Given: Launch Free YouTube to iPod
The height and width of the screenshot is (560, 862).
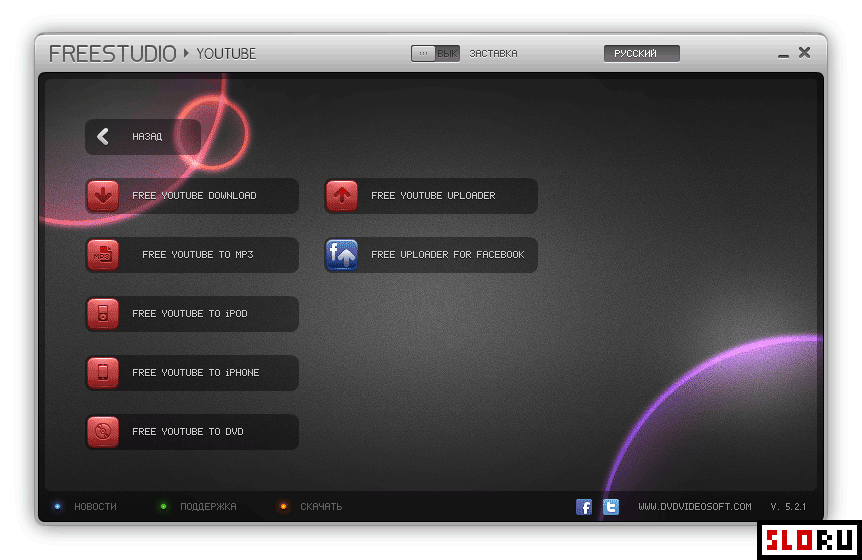Looking at the screenshot, I should (192, 314).
